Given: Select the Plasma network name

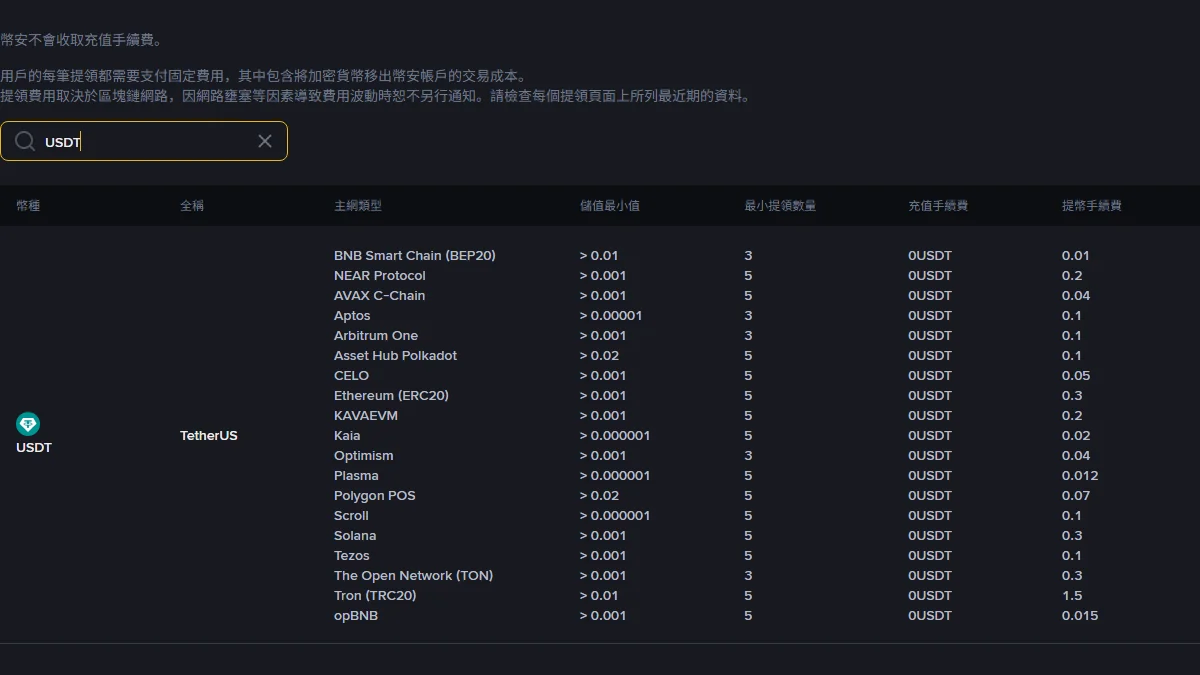Looking at the screenshot, I should tap(356, 476).
